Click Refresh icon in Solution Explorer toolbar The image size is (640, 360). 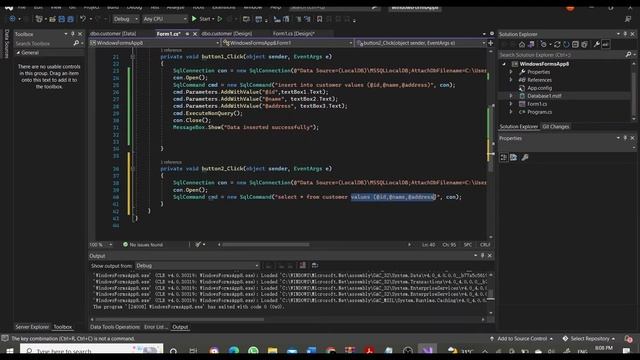click(566, 44)
